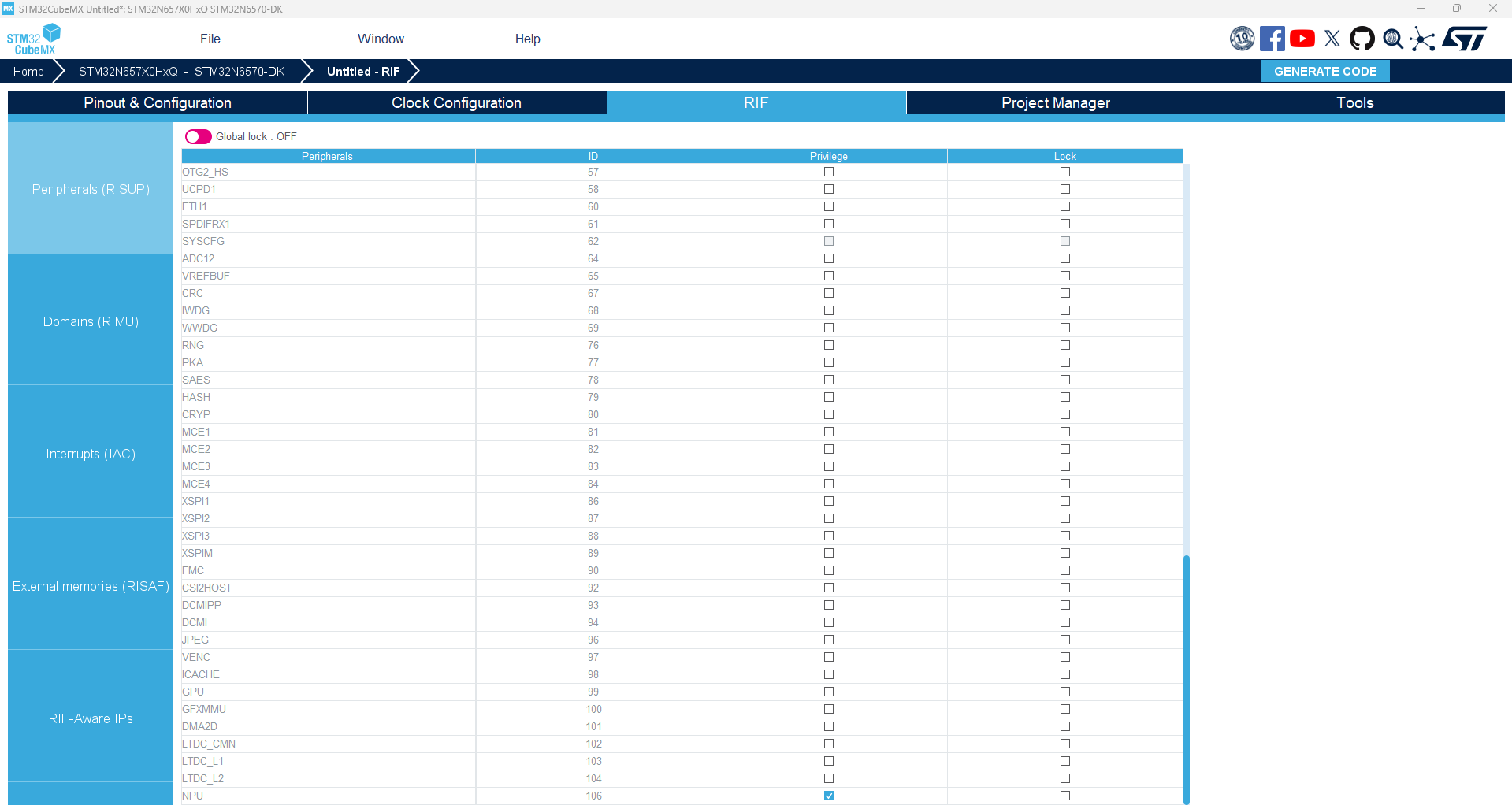Open the Facebook icon link
Image resolution: width=1512 pixels, height=809 pixels.
coord(1272,39)
